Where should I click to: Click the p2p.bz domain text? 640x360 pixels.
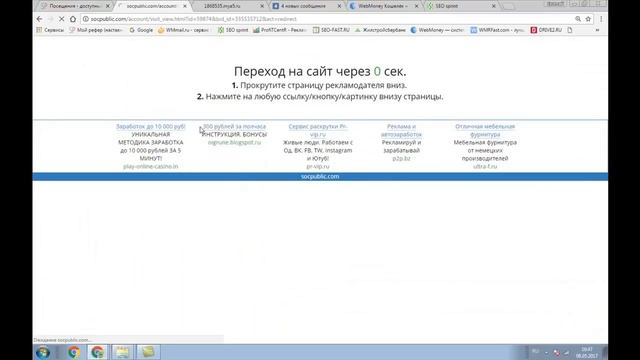(401, 158)
